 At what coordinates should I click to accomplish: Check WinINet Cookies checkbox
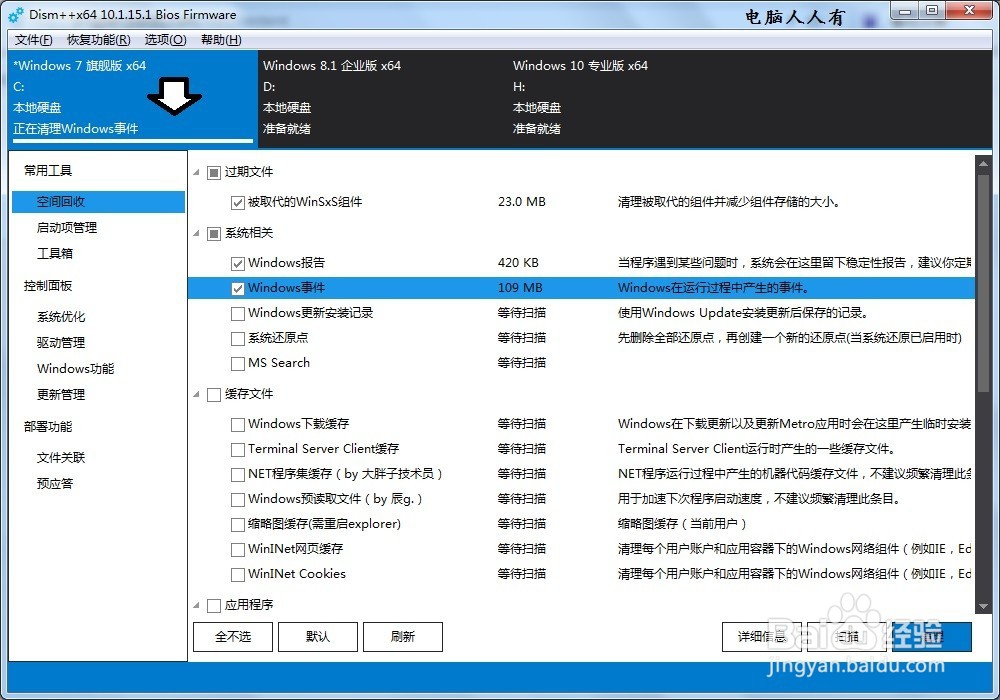tap(238, 574)
